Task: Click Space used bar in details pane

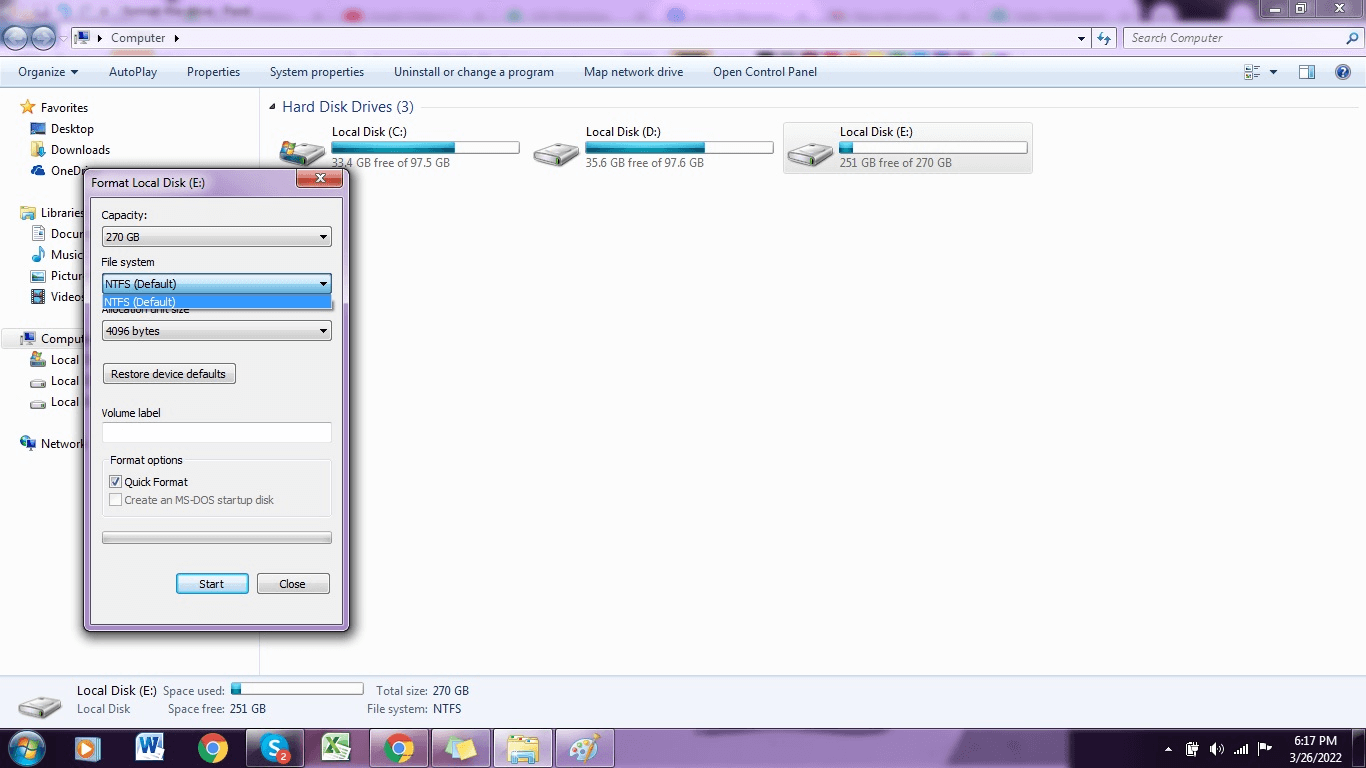Action: click(297, 689)
